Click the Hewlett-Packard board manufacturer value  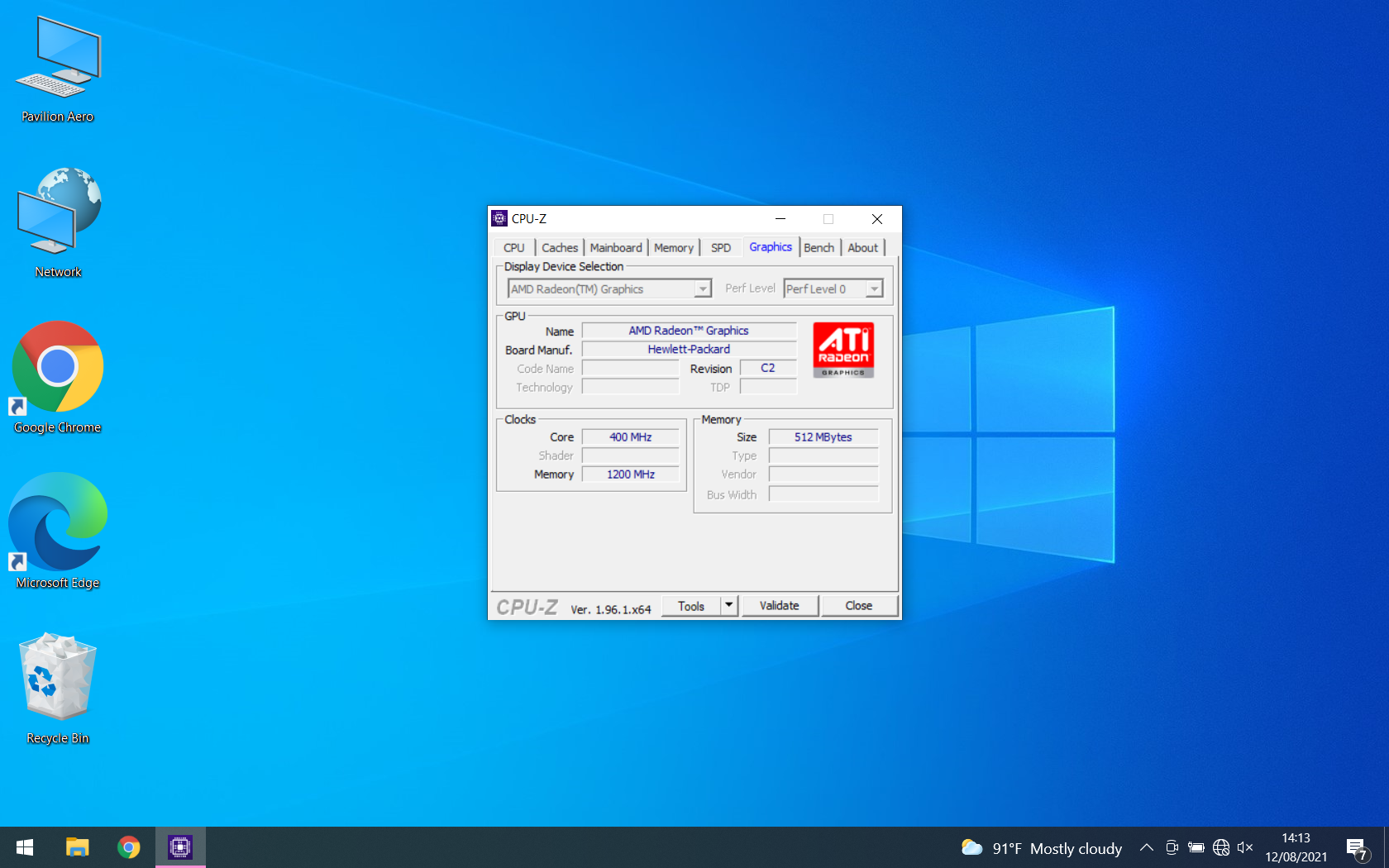(x=689, y=350)
